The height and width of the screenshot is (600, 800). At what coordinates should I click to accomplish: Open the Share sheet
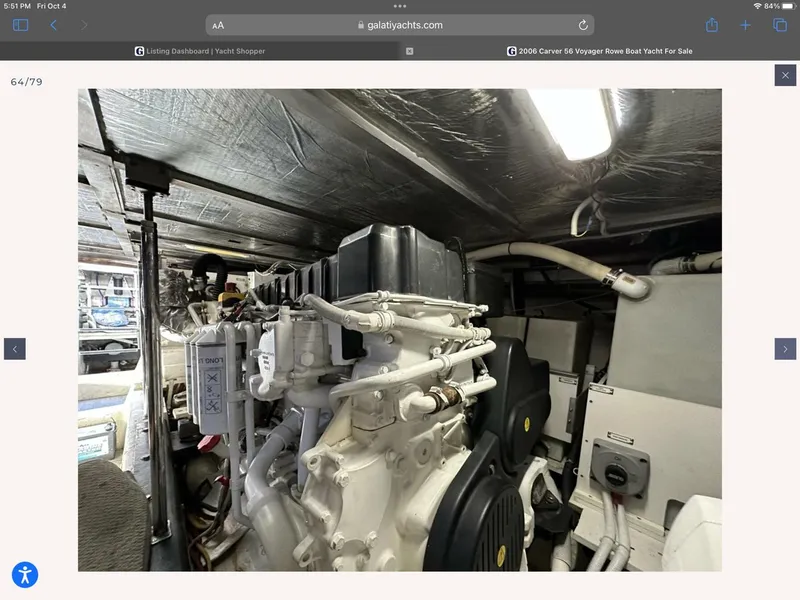coord(711,24)
